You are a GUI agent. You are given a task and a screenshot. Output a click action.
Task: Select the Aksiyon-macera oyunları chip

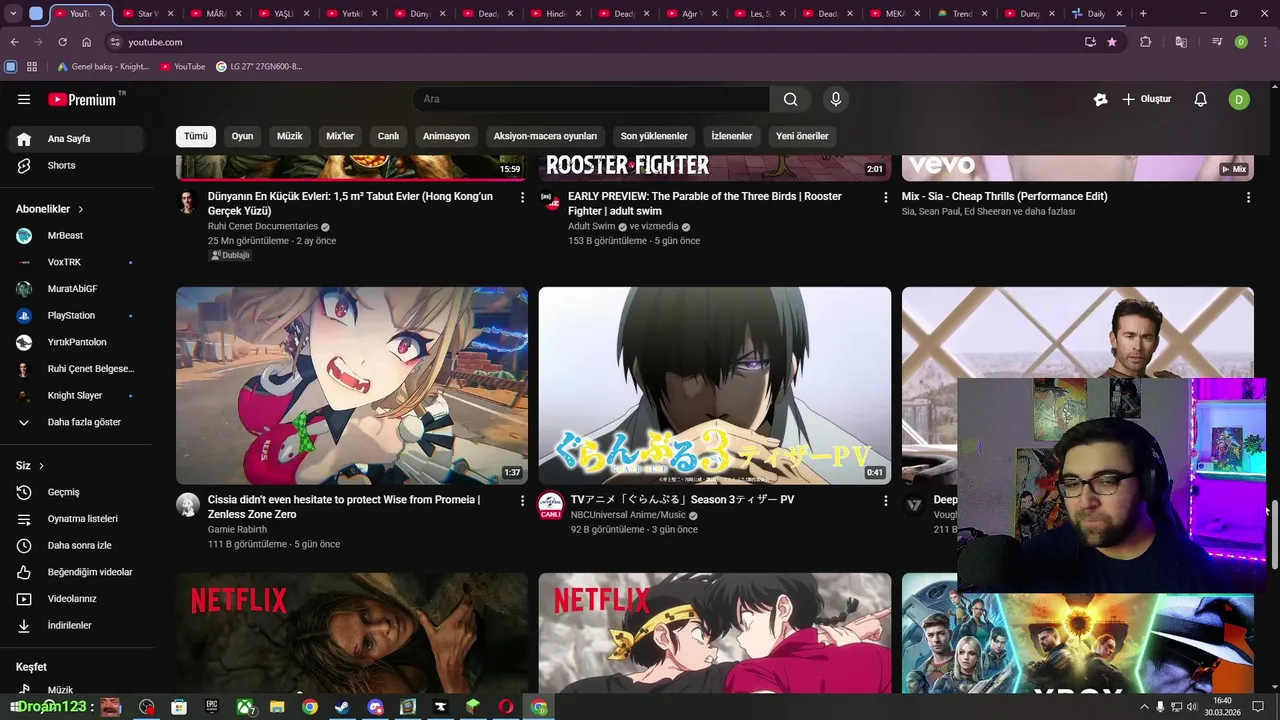[545, 136]
